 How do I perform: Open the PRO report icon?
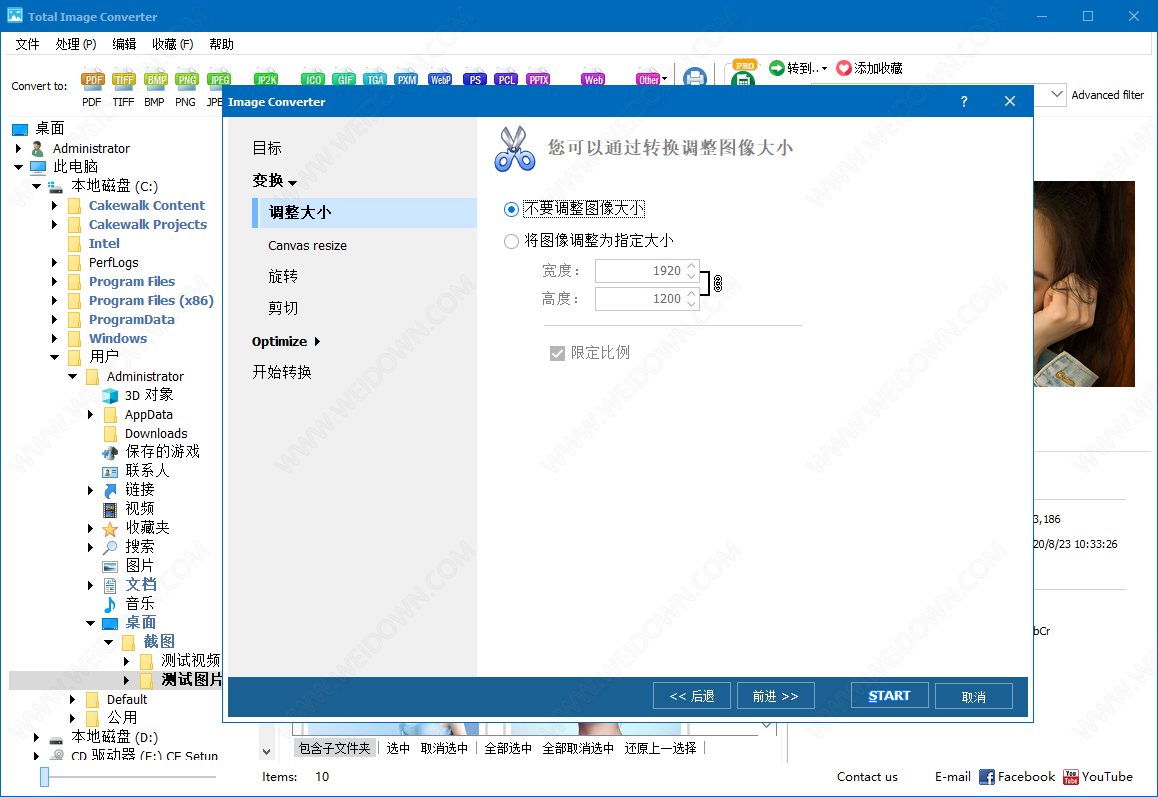[744, 72]
